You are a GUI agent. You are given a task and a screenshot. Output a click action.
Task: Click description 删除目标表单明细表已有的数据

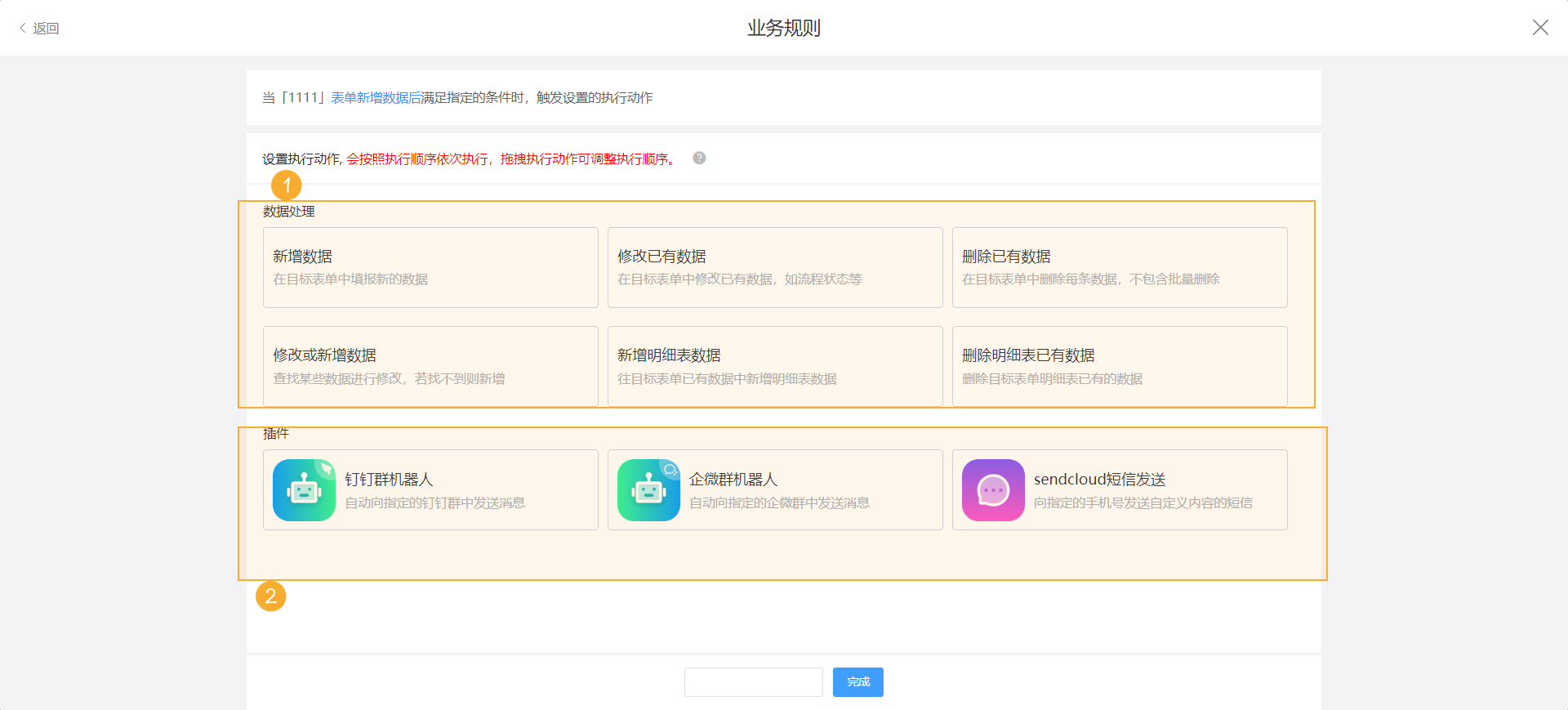pyautogui.click(x=1052, y=379)
